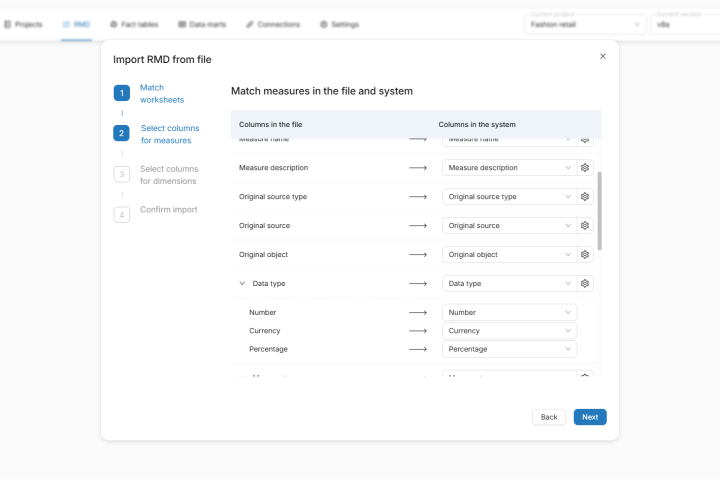Open gear settings for Data type row
The height and width of the screenshot is (480, 720).
point(585,284)
